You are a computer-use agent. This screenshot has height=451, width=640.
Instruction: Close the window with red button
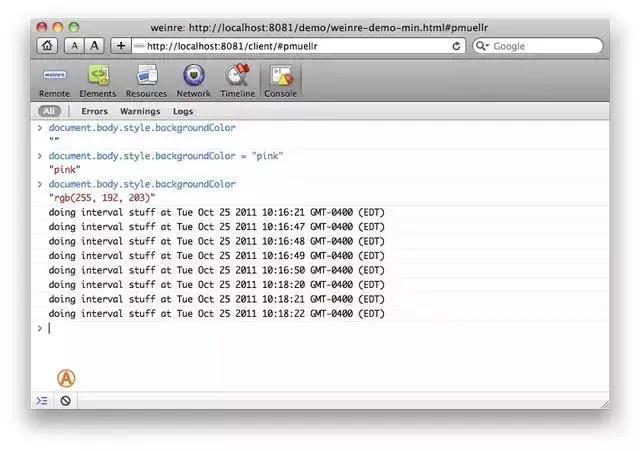tap(42, 27)
